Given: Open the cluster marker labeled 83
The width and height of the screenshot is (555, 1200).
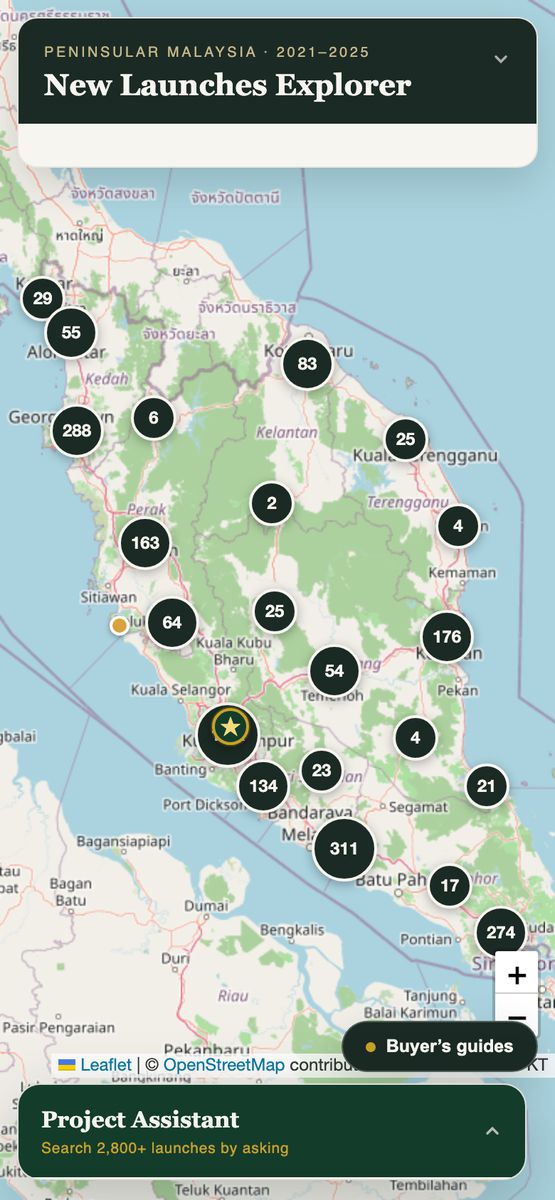Looking at the screenshot, I should click(x=307, y=364).
